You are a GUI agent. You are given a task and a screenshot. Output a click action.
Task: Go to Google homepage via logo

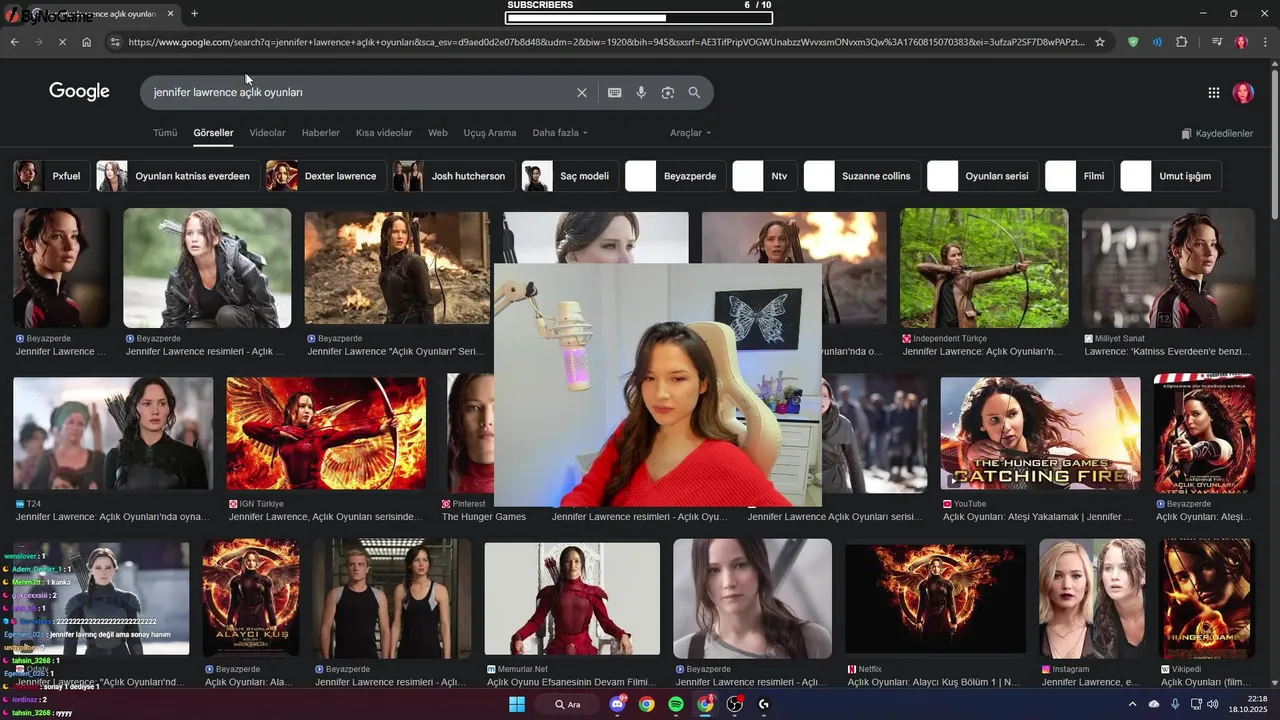[79, 92]
